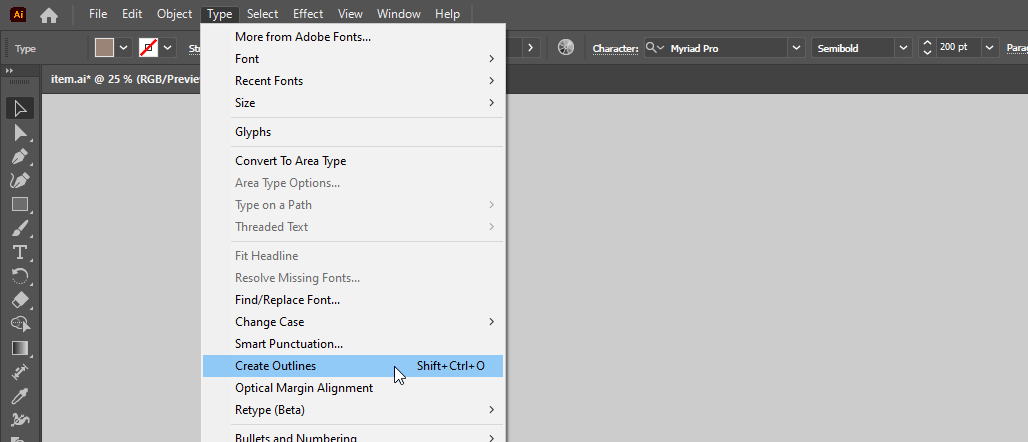Expand the Size submenu
1028x442 pixels.
coord(353,103)
